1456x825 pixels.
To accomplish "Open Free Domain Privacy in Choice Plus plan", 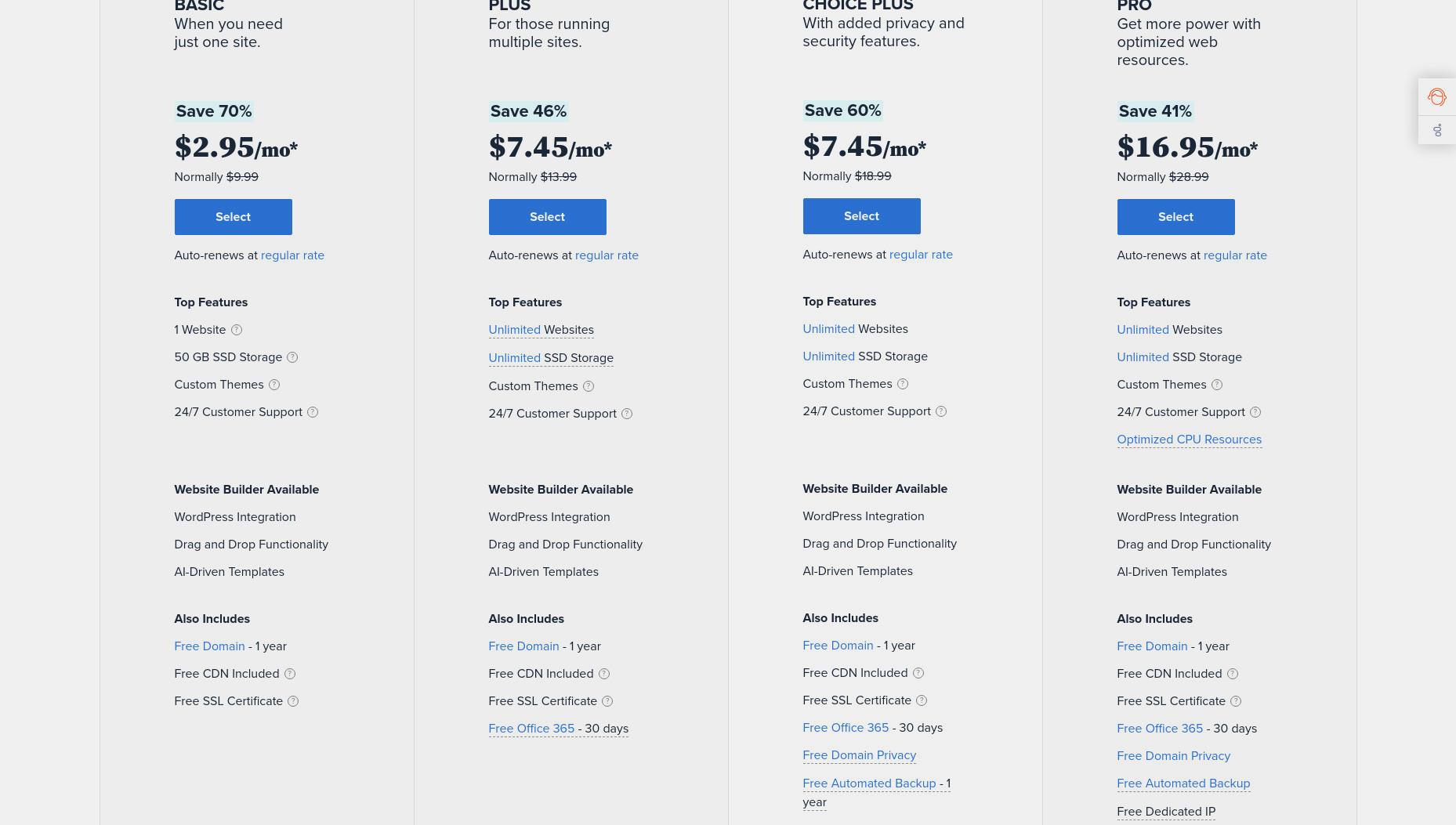I will [859, 755].
